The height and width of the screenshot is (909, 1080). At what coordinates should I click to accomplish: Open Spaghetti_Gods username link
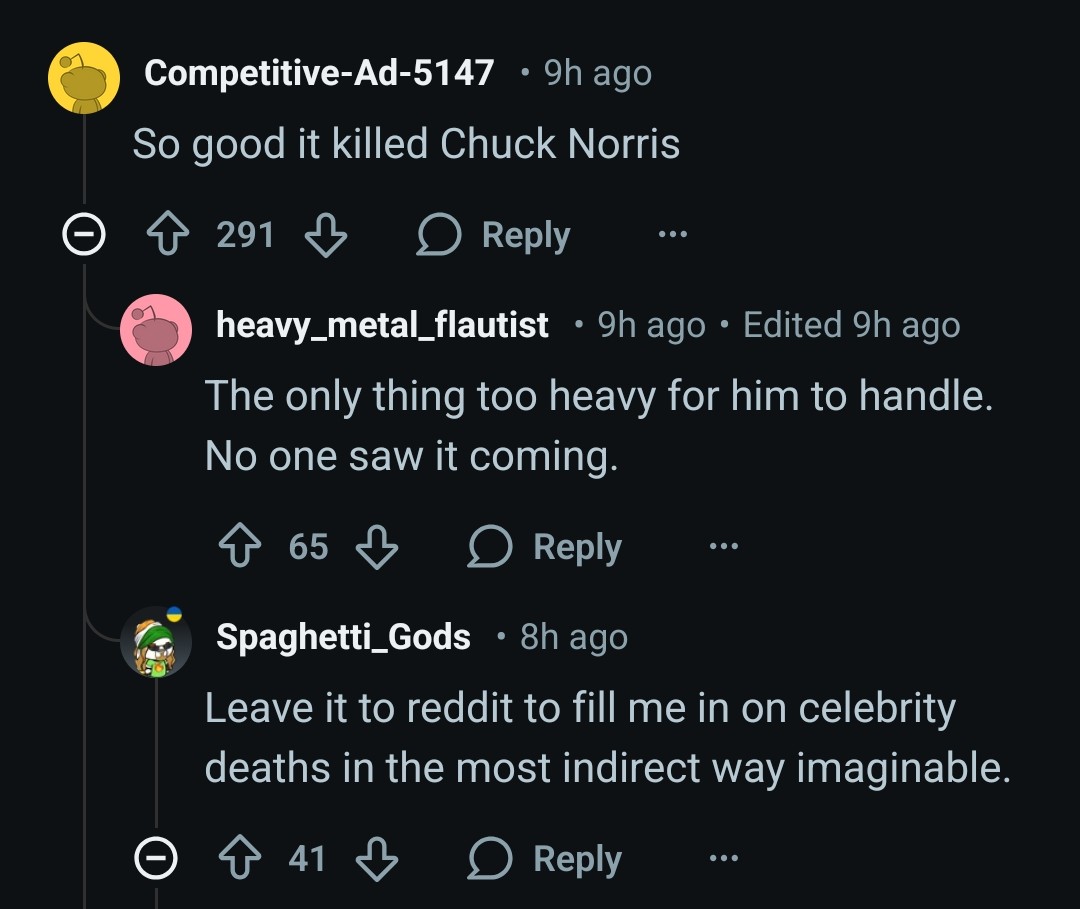pos(343,637)
